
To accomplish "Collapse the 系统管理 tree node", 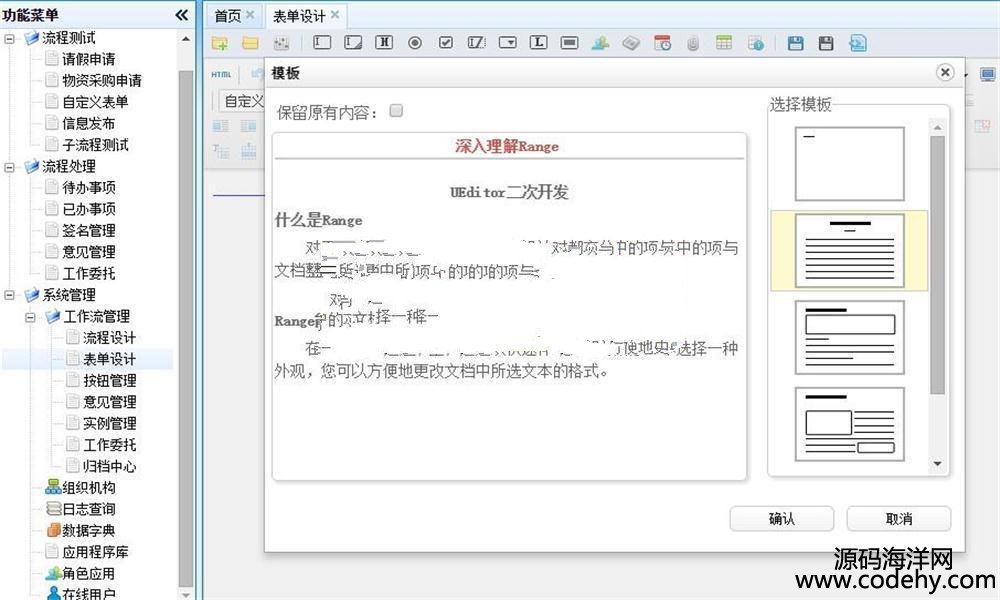I will click(10, 295).
